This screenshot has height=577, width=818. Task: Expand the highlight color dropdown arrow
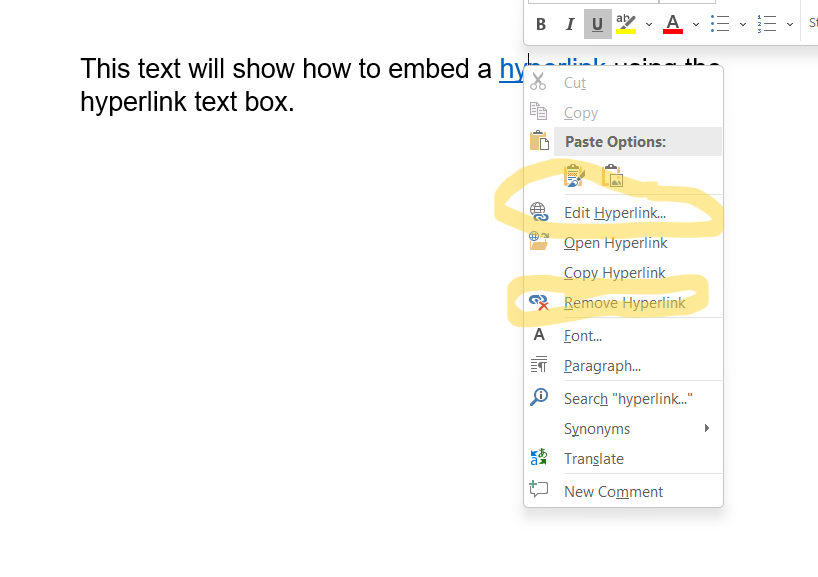point(648,24)
